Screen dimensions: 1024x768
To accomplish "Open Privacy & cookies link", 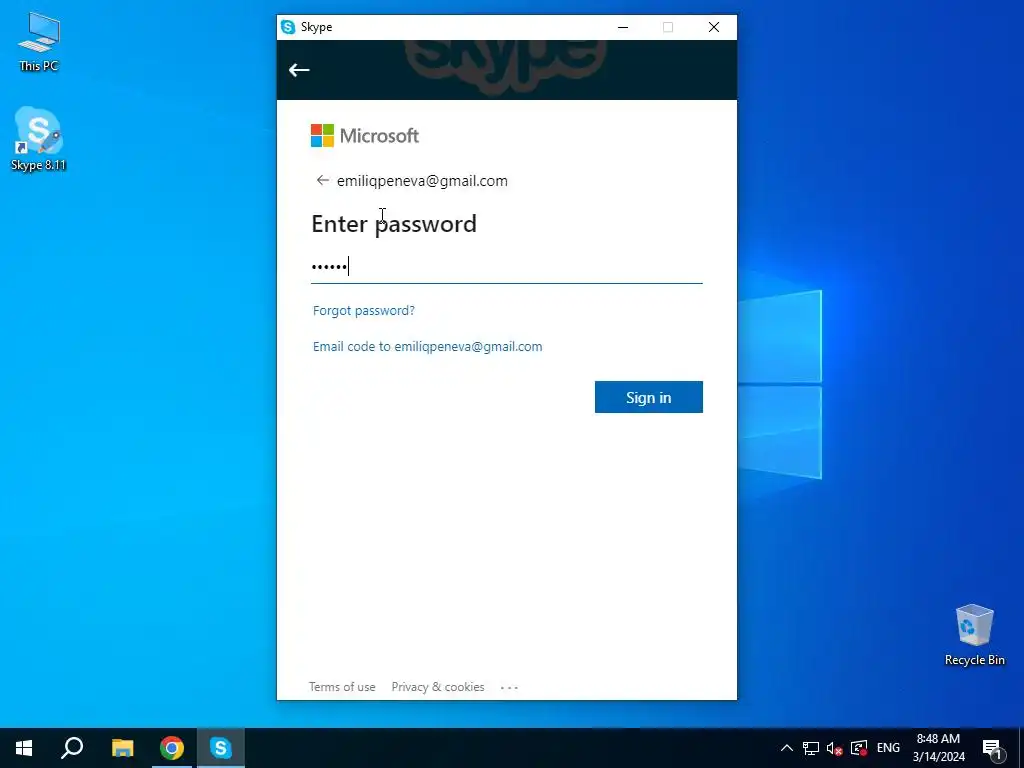I will coord(438,687).
